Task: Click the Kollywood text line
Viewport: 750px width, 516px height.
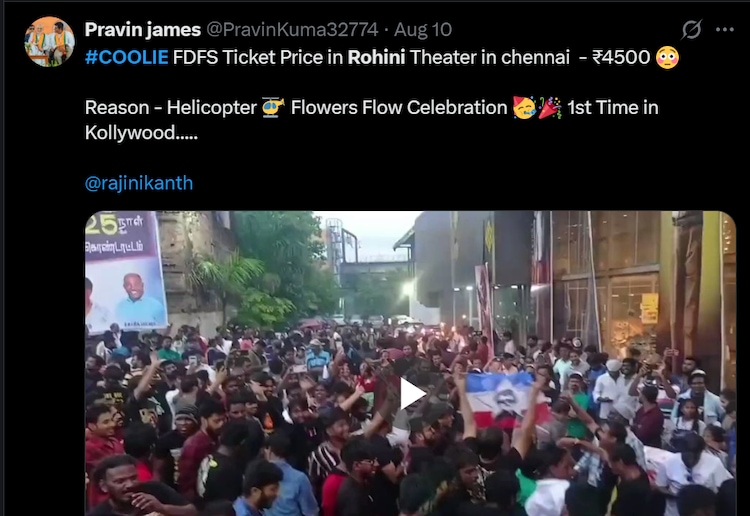Action: (141, 132)
